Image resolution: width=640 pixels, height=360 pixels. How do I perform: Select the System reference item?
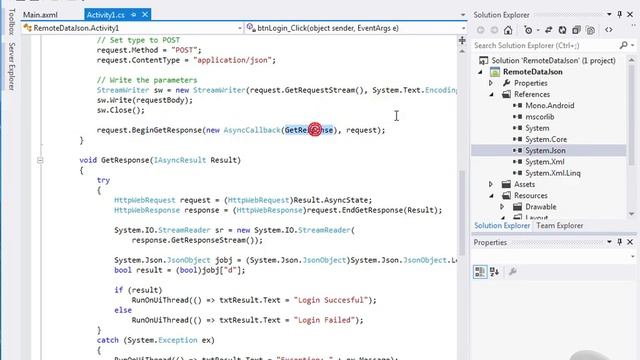537,128
